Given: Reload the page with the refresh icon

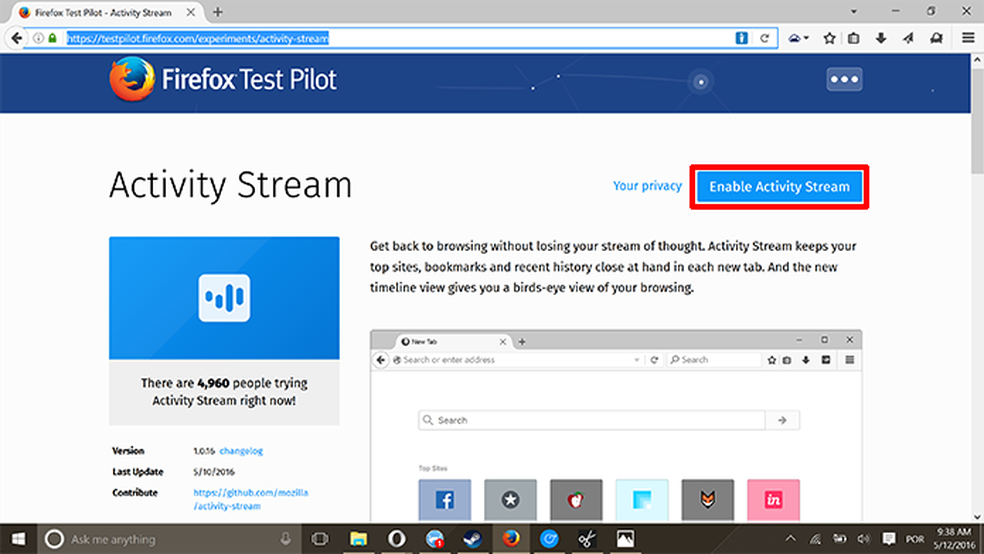Looking at the screenshot, I should [765, 38].
